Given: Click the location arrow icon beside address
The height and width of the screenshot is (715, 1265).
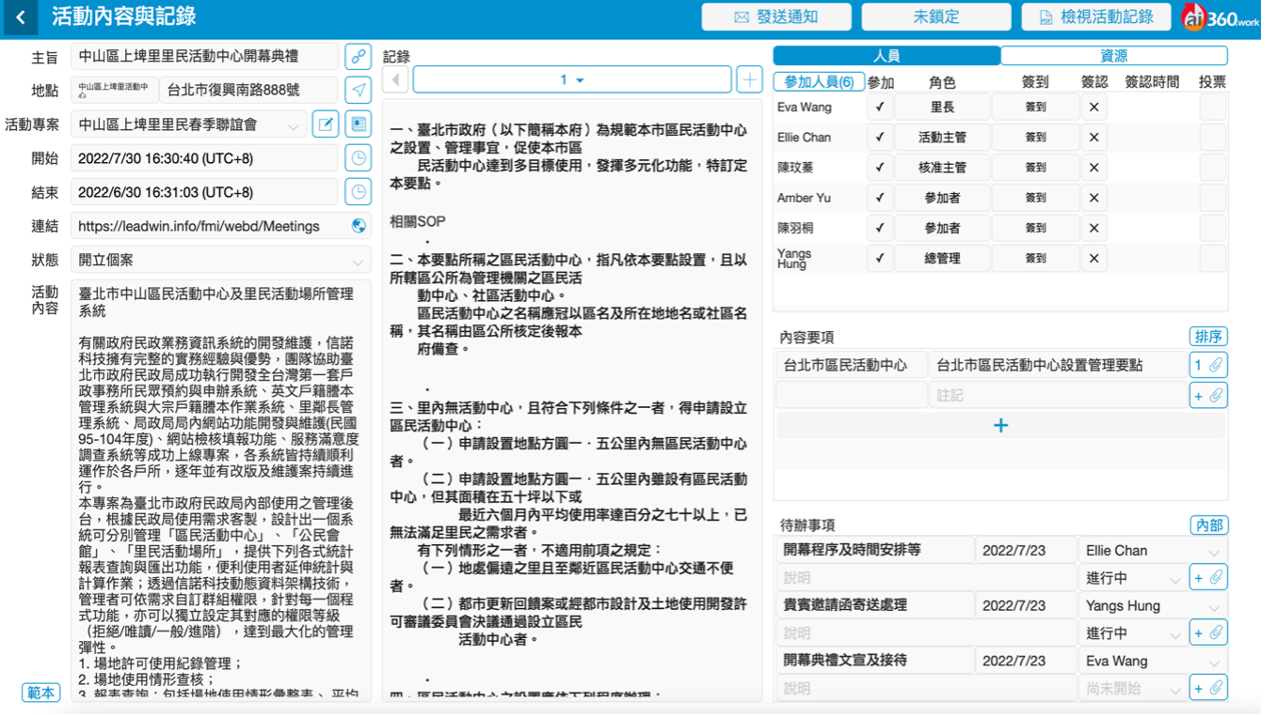Looking at the screenshot, I should (x=358, y=90).
